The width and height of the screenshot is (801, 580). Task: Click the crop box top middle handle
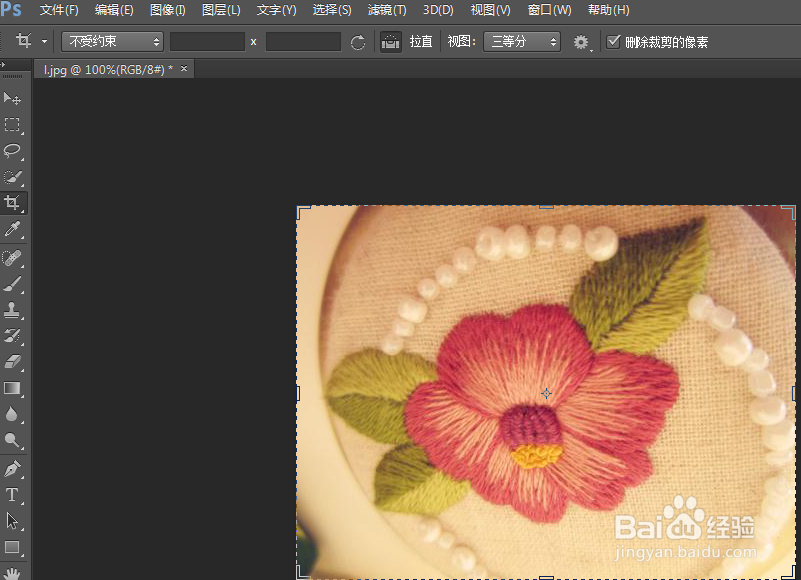(x=546, y=206)
